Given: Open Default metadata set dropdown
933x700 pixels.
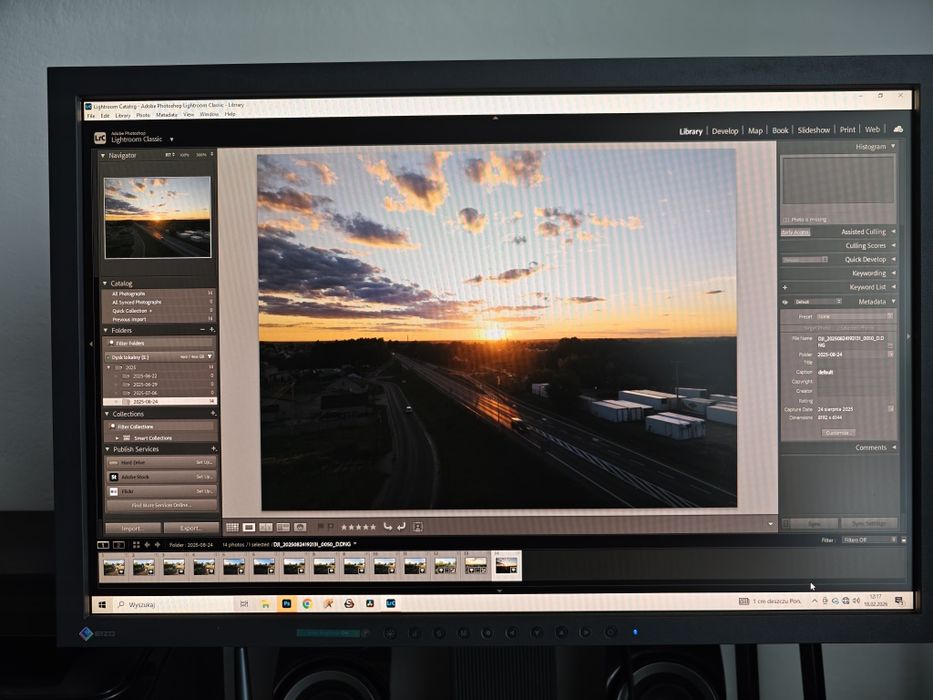Looking at the screenshot, I should pos(818,302).
